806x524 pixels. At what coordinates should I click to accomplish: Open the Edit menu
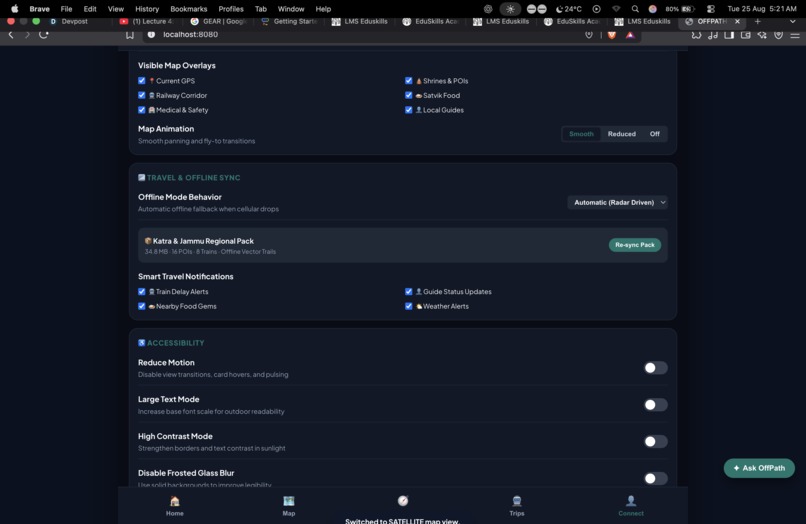pyautogui.click(x=90, y=9)
